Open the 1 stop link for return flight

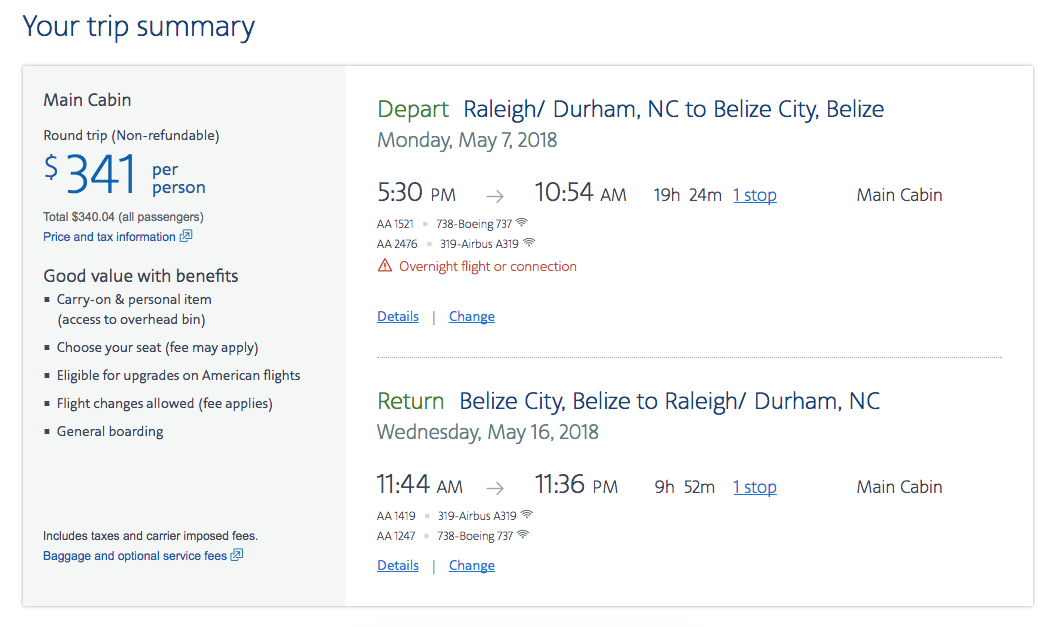(754, 487)
